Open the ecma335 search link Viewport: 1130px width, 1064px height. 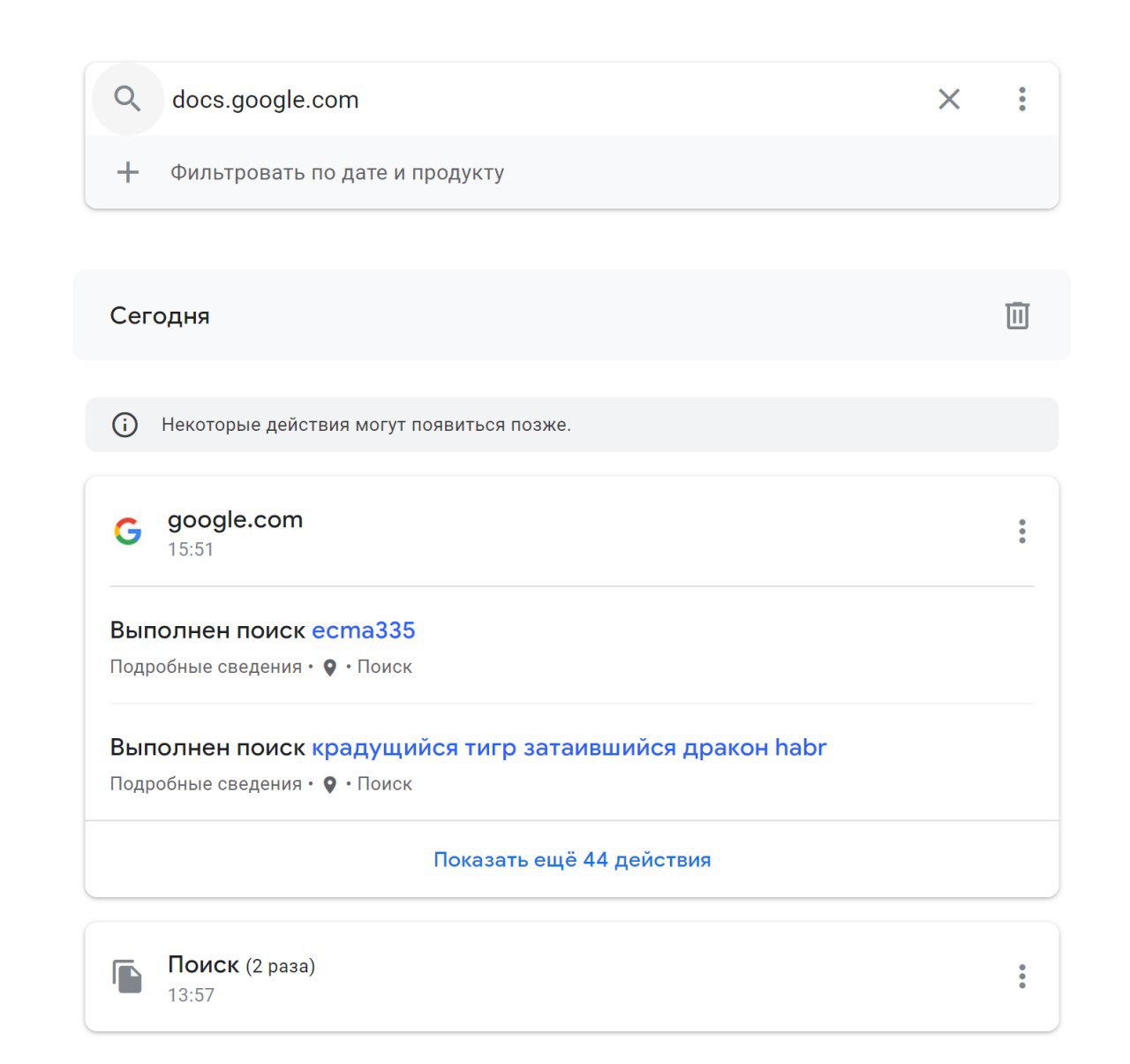(x=363, y=630)
